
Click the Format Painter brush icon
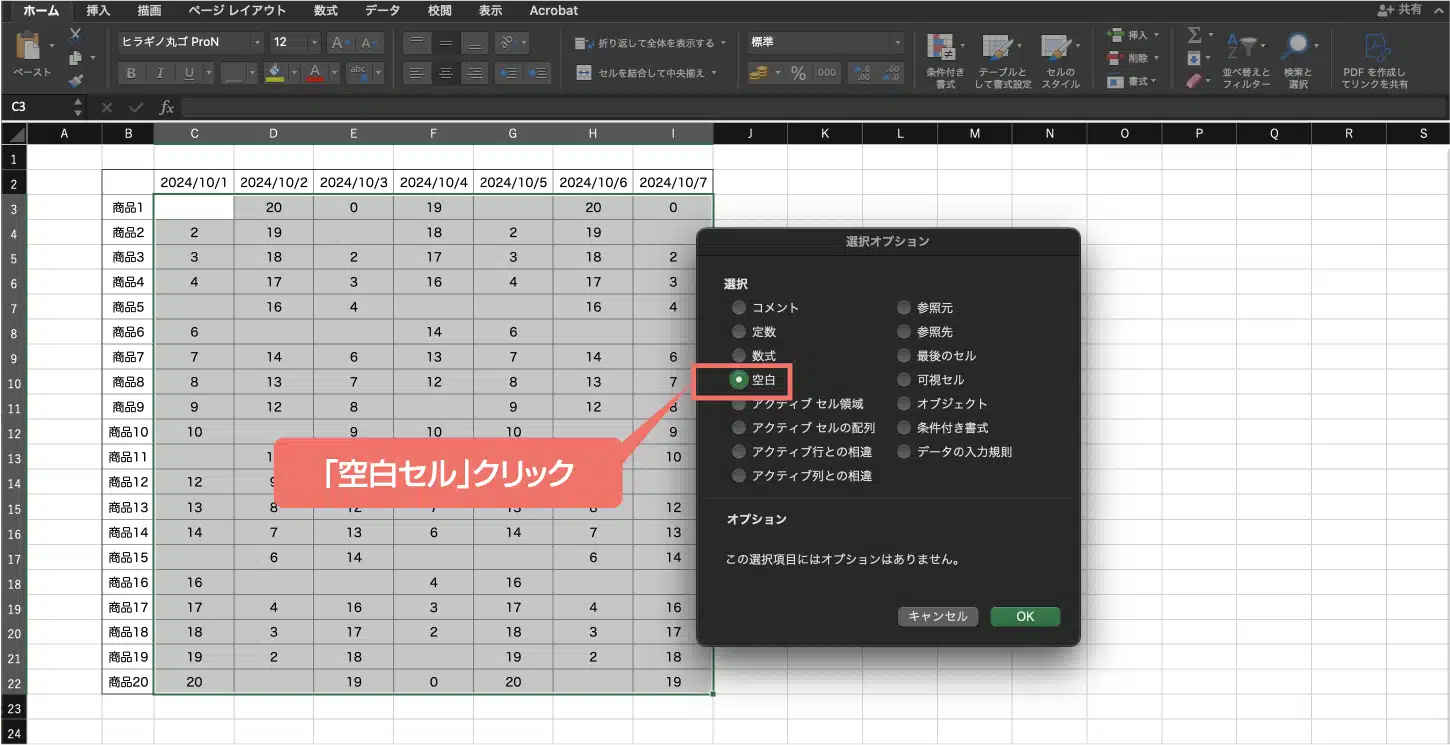[x=75, y=80]
